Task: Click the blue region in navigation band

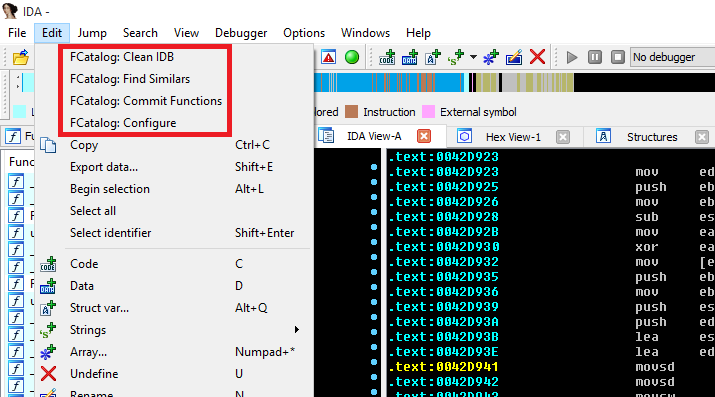Action: 356,82
